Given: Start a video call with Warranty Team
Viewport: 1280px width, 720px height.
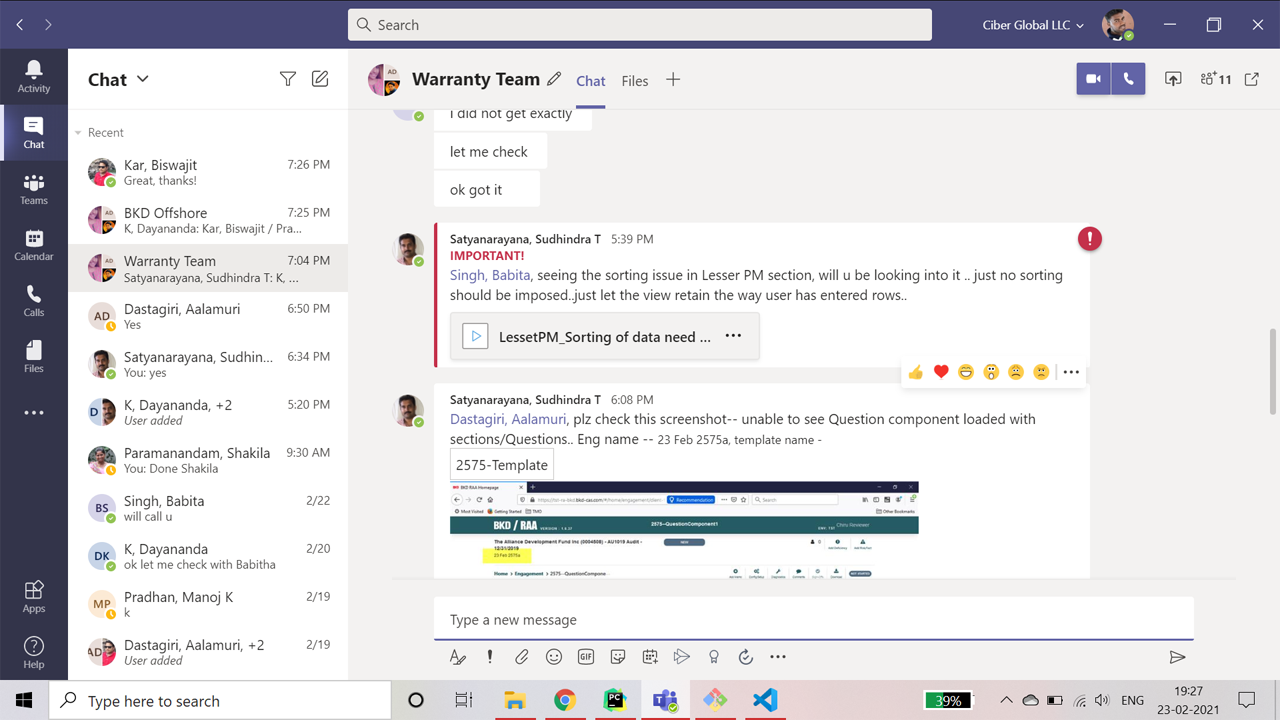Looking at the screenshot, I should click(x=1093, y=80).
